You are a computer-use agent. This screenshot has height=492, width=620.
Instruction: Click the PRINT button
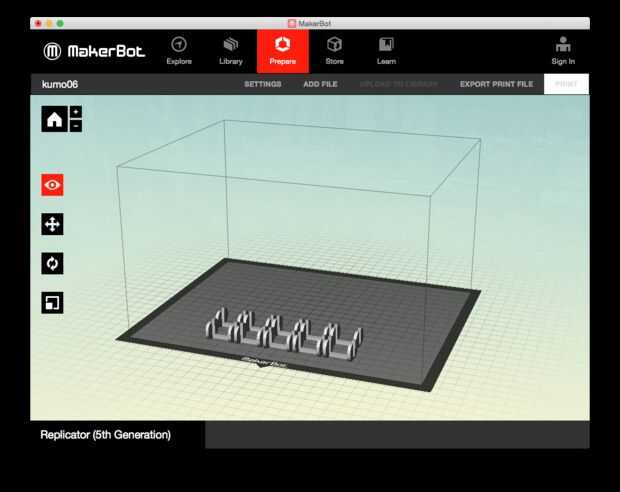point(566,84)
